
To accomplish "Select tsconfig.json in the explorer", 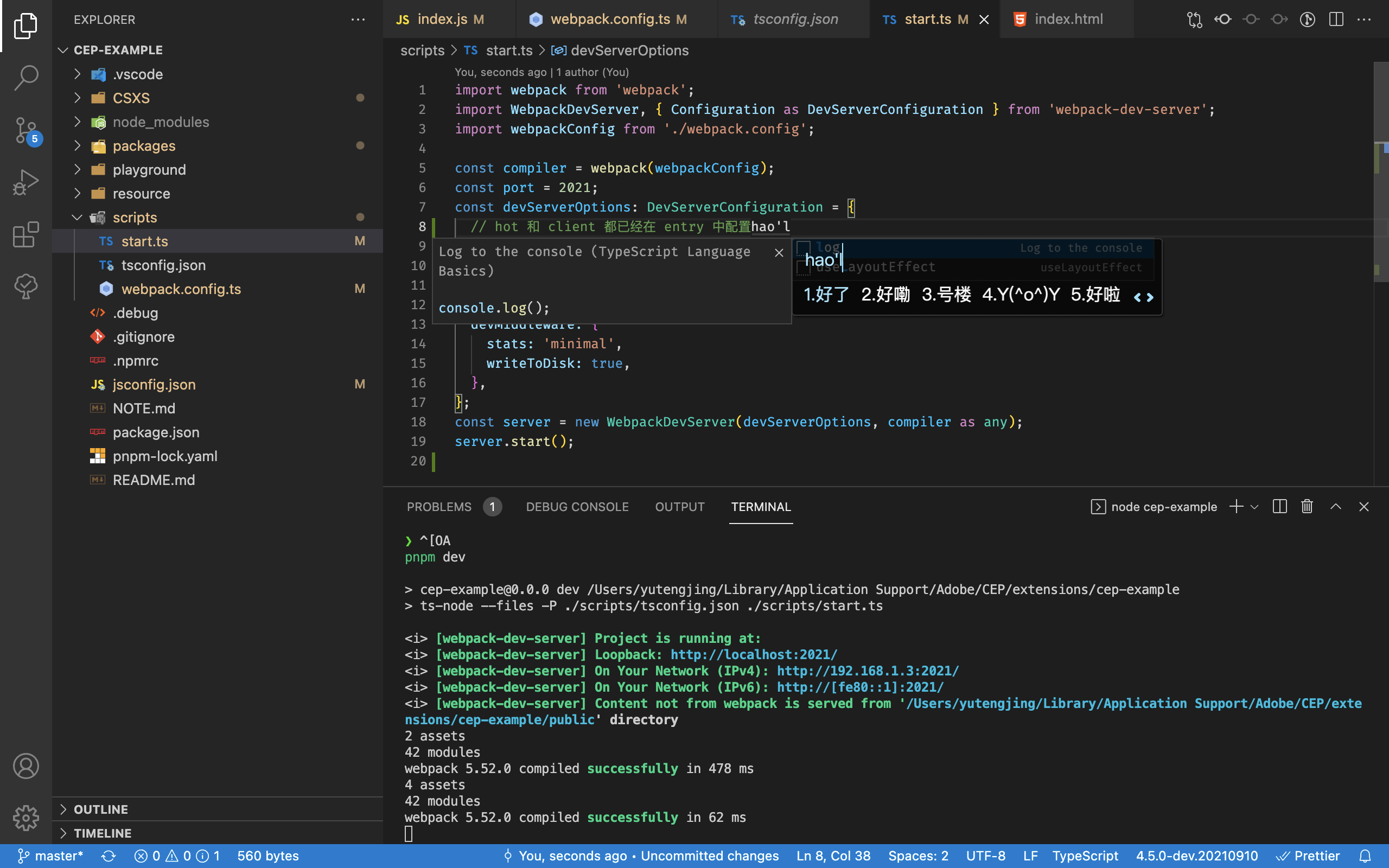I will (x=163, y=265).
